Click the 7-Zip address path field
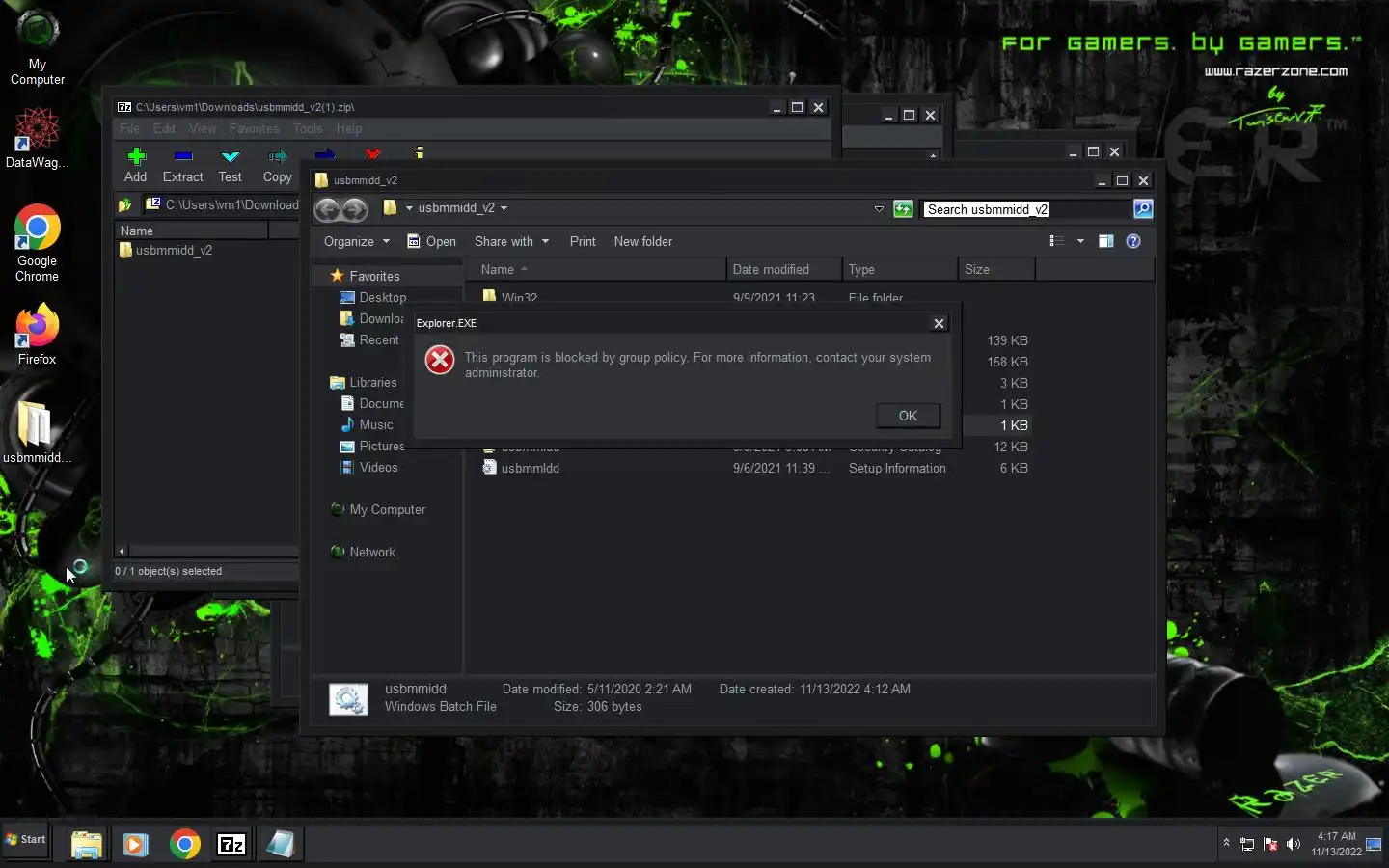The width and height of the screenshot is (1389, 868). 221,204
